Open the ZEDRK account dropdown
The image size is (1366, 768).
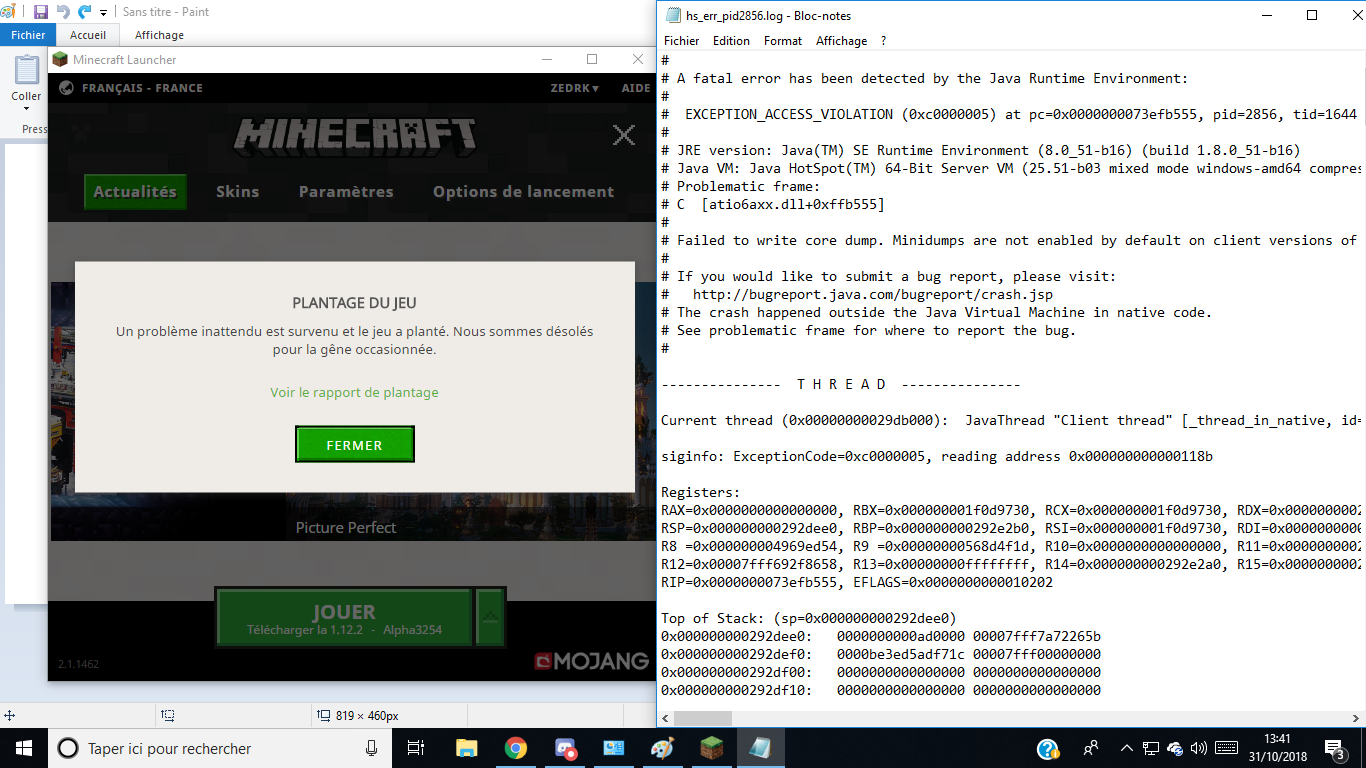pos(575,88)
